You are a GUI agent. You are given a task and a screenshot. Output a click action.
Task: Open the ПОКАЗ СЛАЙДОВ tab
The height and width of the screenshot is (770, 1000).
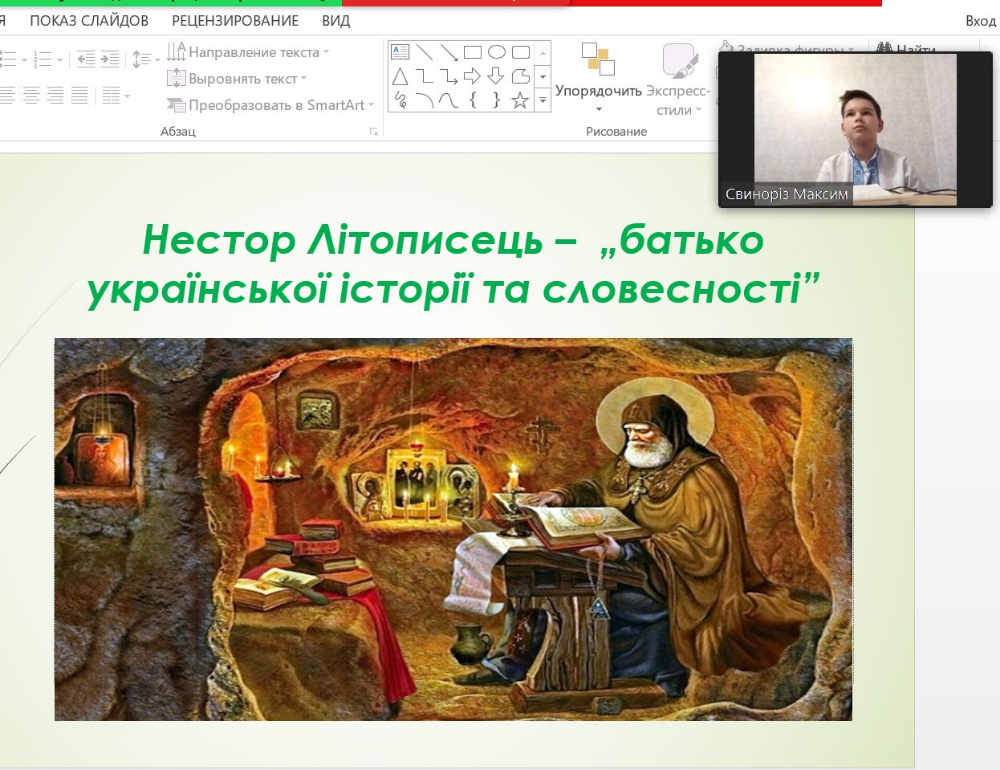coord(89,21)
